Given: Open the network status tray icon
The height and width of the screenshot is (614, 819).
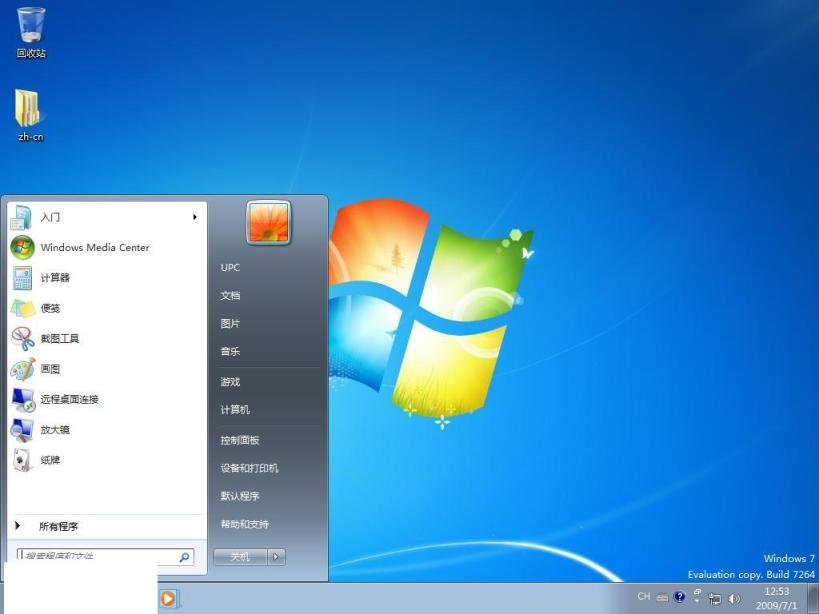Looking at the screenshot, I should tap(715, 599).
